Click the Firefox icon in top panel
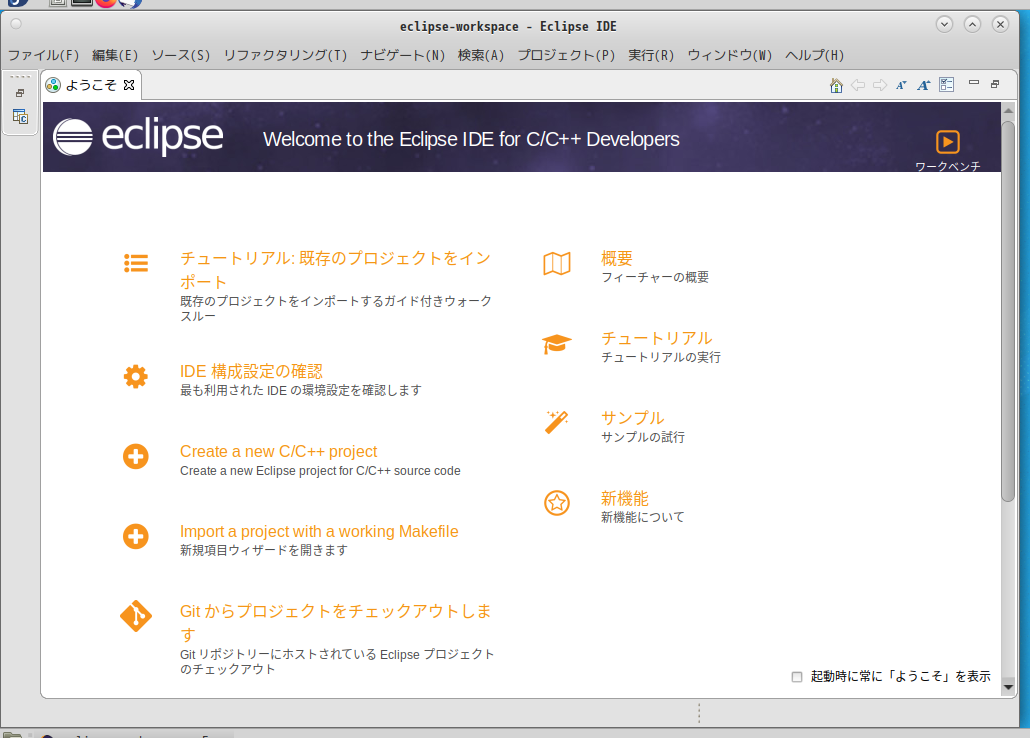This screenshot has height=738, width=1030. (x=106, y=3)
